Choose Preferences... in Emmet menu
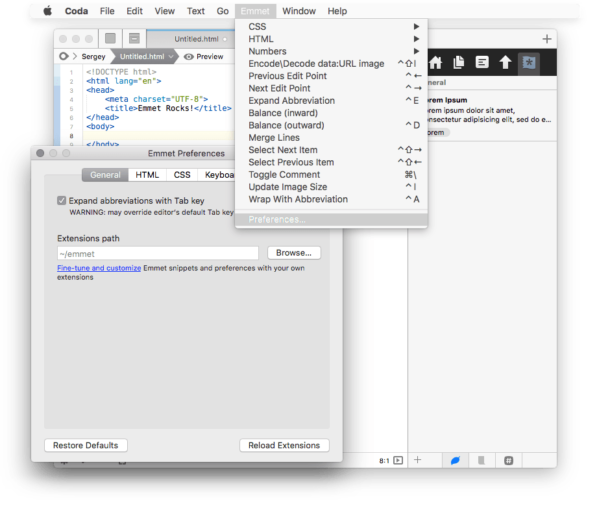The image size is (610, 519). coord(331,219)
